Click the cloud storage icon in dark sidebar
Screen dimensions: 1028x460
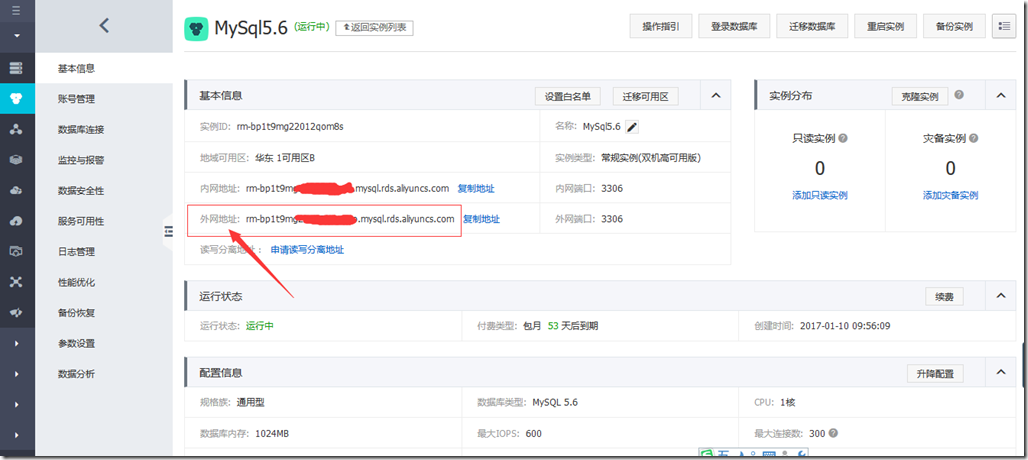point(16,191)
